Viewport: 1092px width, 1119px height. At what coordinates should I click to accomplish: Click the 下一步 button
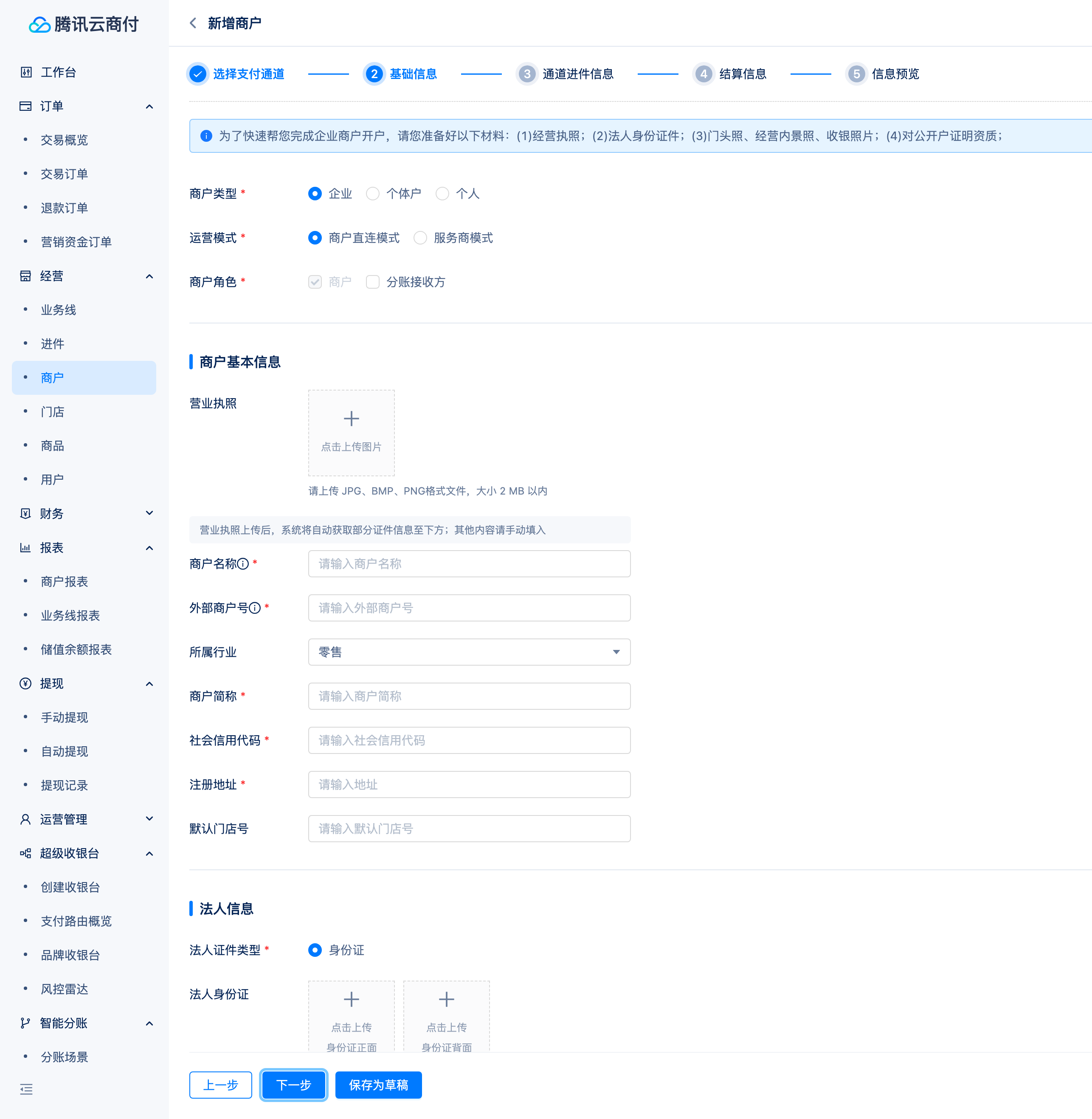(x=293, y=1085)
